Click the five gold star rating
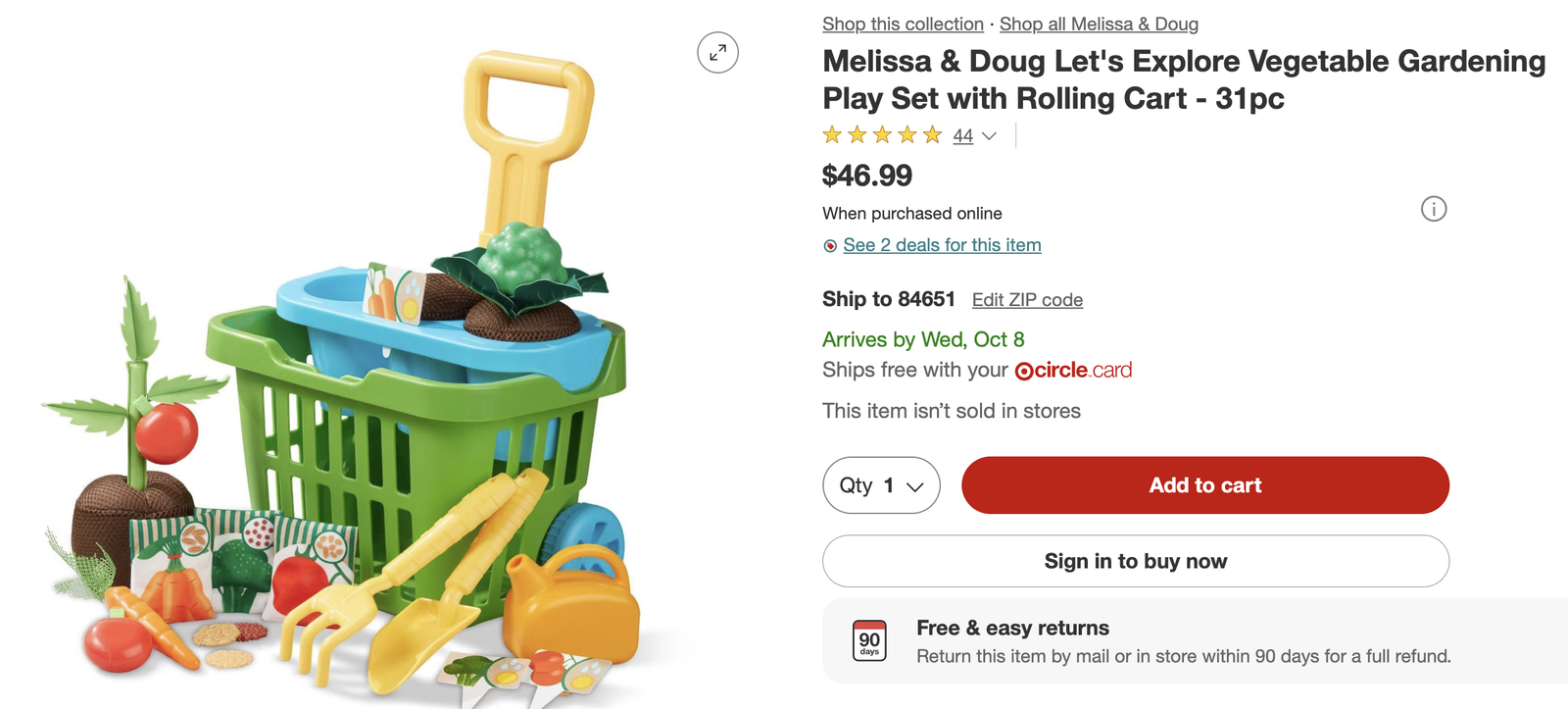This screenshot has height=709, width=1568. [x=881, y=135]
